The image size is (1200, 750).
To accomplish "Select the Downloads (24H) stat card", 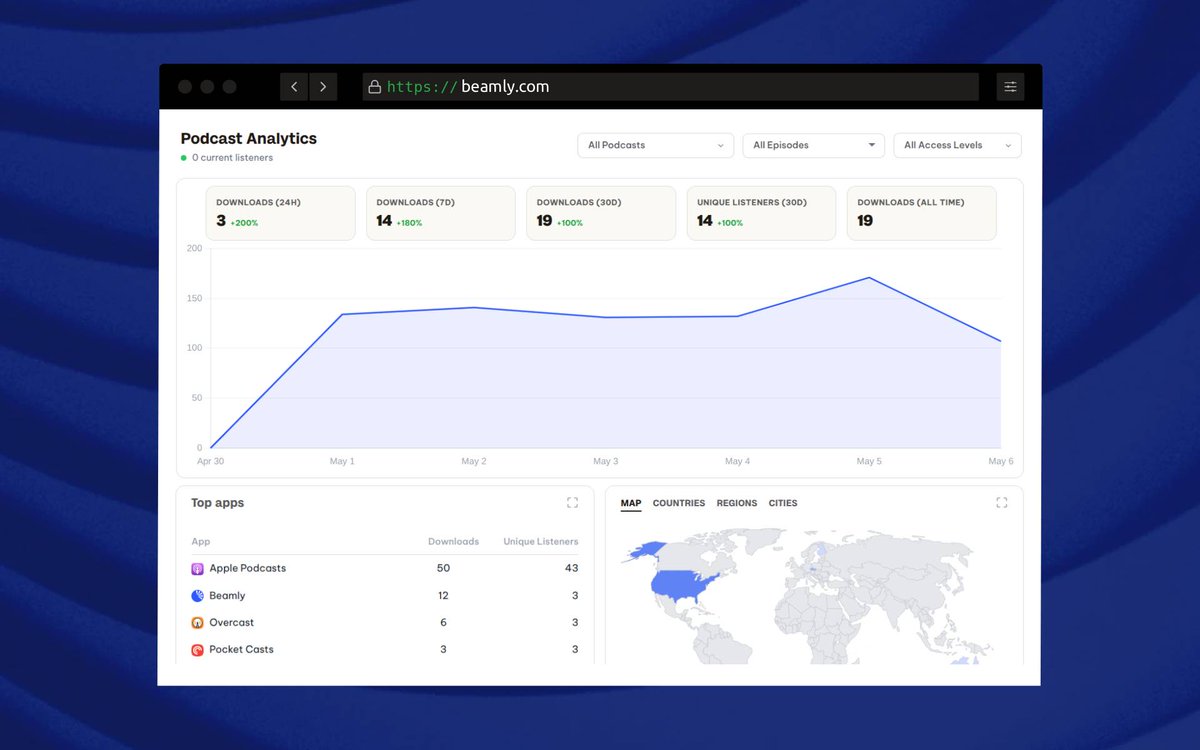I will coord(281,213).
